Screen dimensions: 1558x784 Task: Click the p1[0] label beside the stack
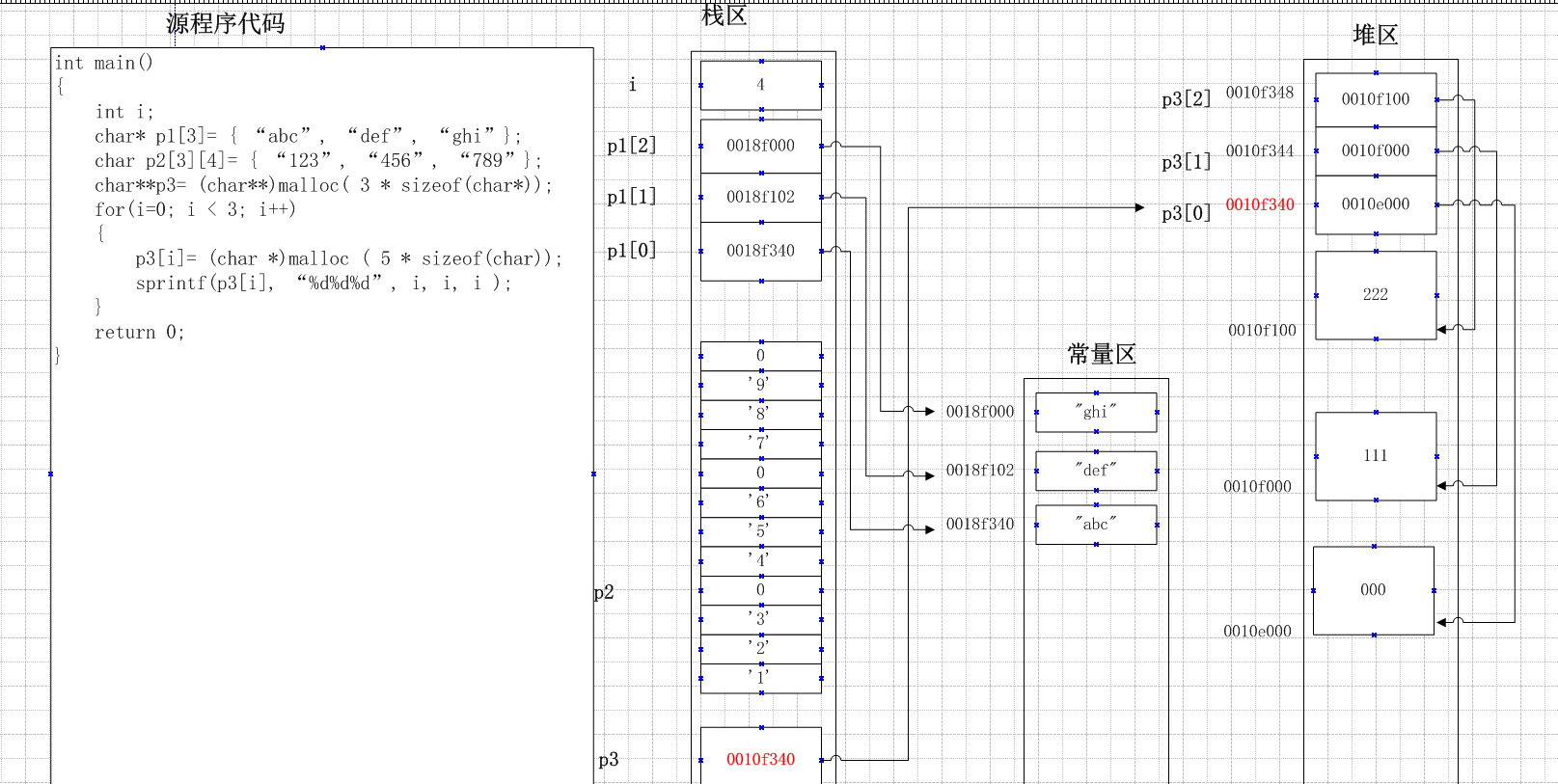(x=632, y=251)
